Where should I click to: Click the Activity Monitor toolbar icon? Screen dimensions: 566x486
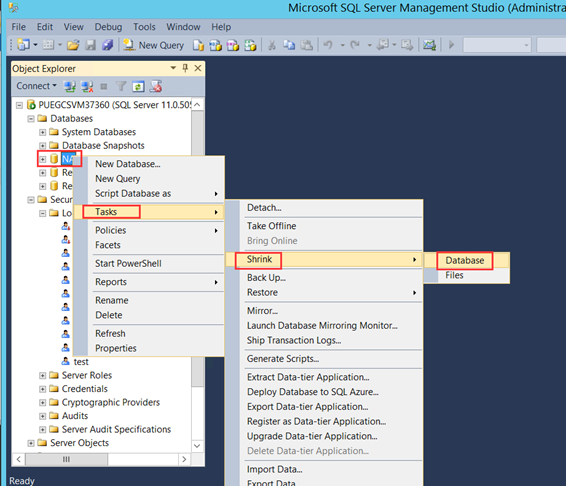tap(430, 45)
